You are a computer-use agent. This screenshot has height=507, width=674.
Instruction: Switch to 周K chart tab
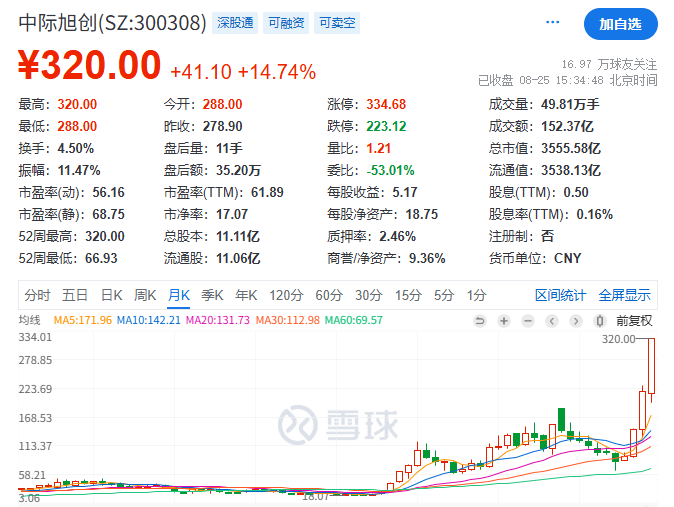(145, 295)
